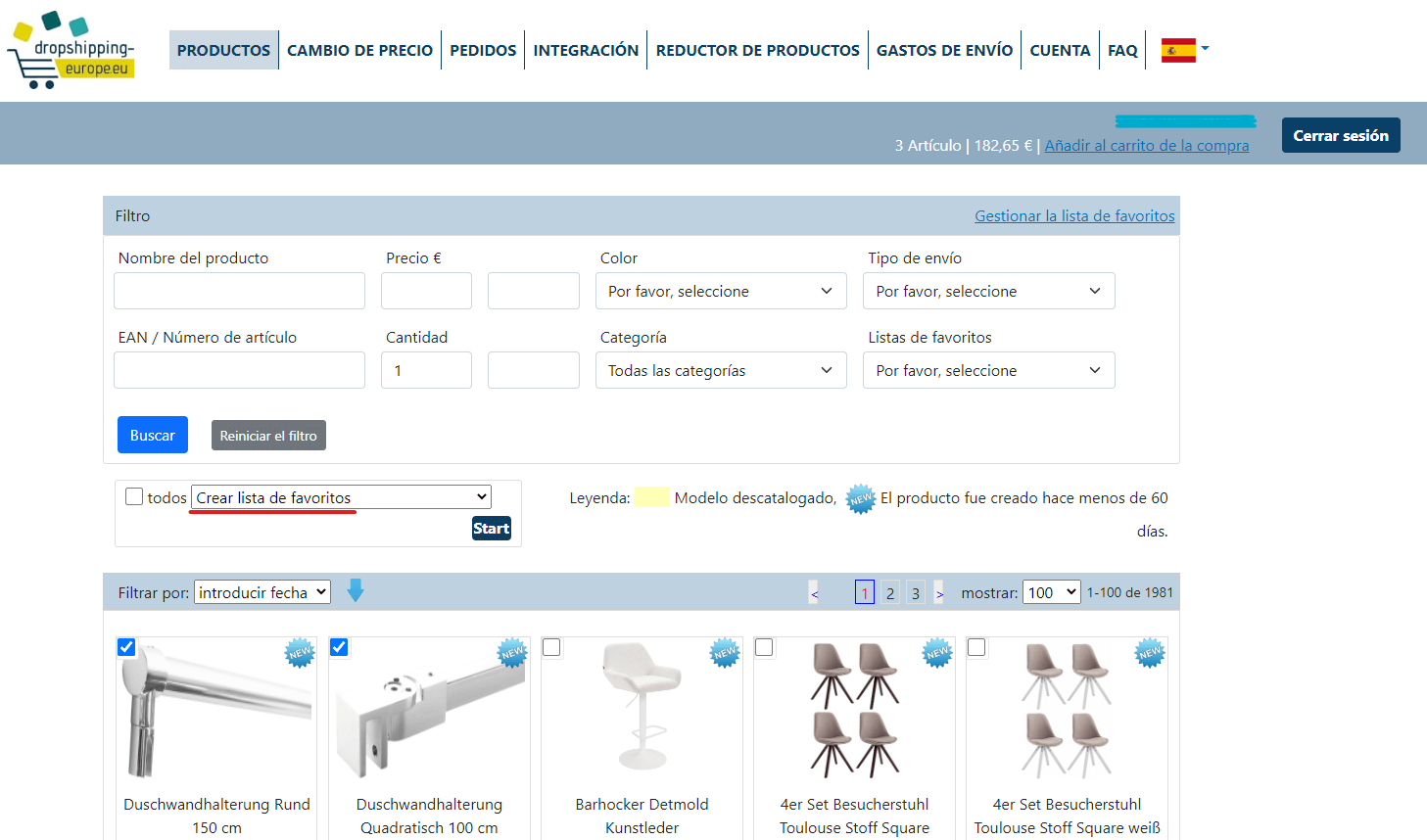Screen dimensions: 1427x840
Task: Open the CUENTA menu
Action: pos(1060,50)
